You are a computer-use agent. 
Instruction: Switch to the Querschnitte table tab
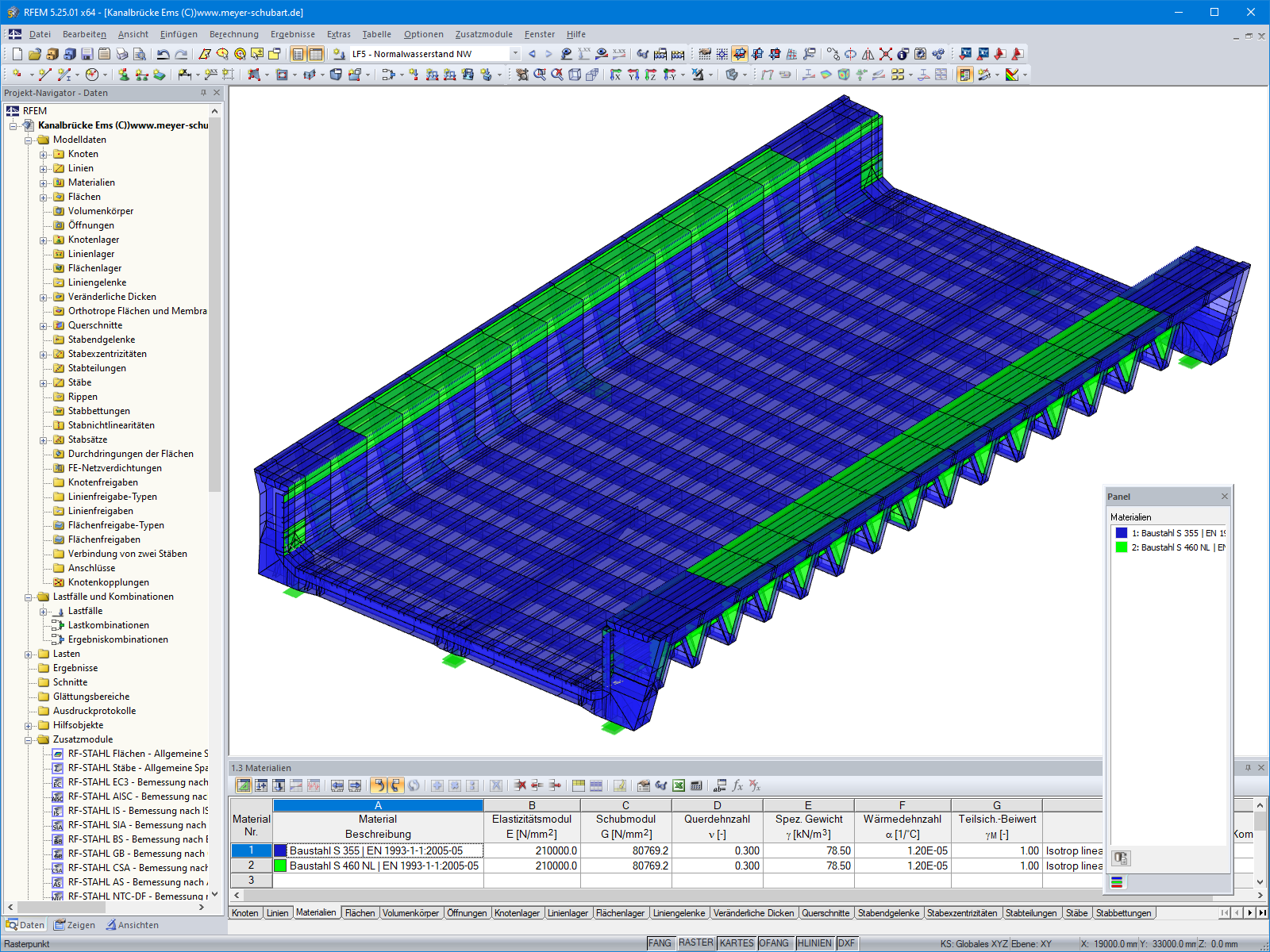pos(827,913)
